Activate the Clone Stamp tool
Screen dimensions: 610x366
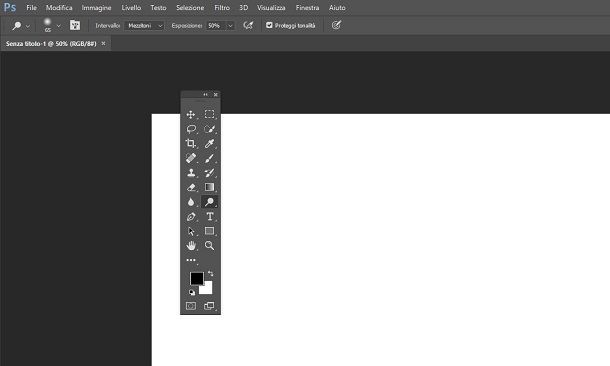click(191, 173)
